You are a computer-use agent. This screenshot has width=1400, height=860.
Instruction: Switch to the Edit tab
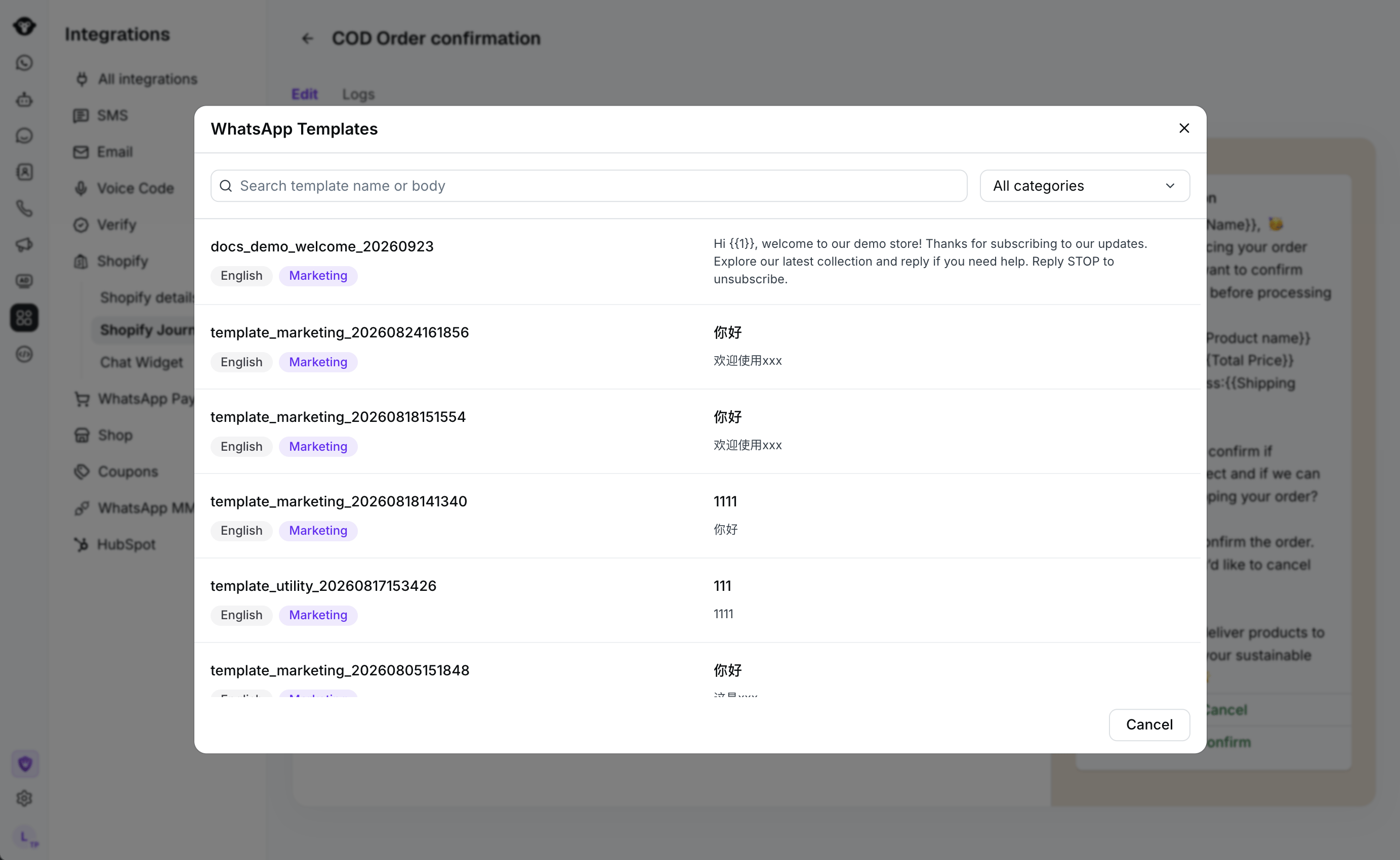pos(305,94)
